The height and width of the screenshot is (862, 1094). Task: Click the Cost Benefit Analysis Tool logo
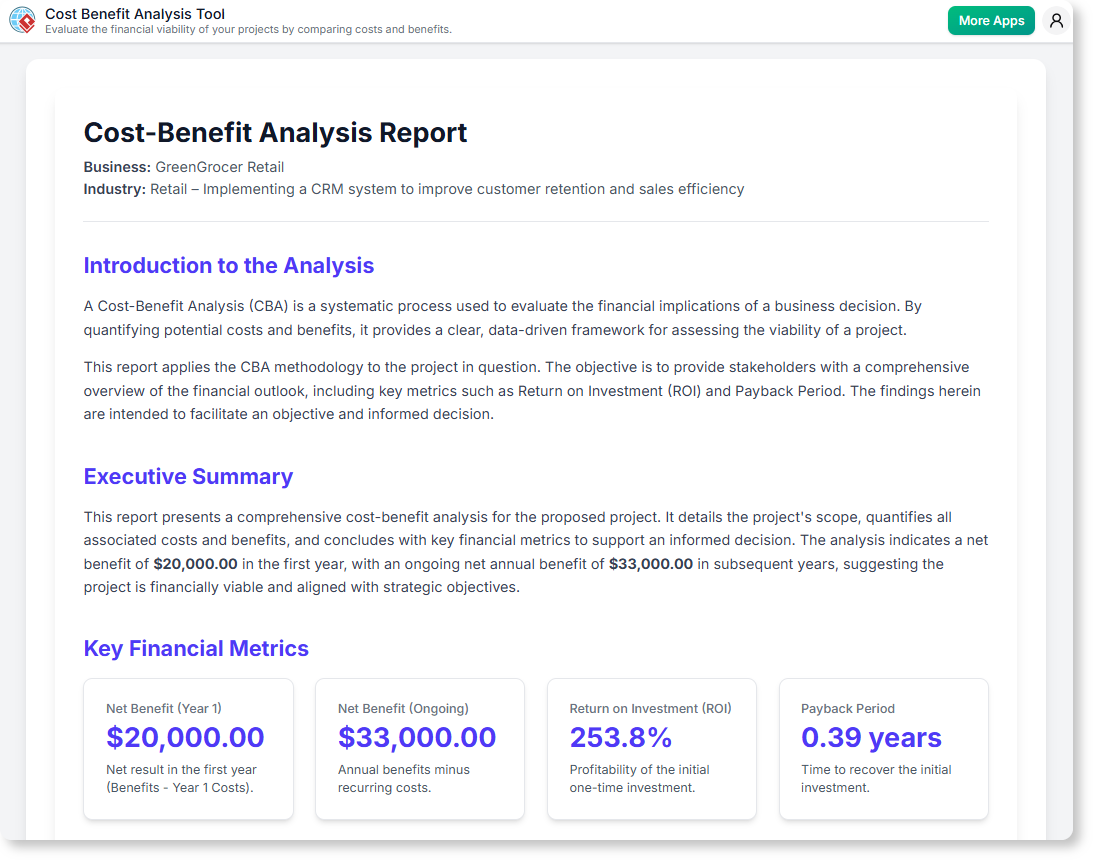pos(23,20)
